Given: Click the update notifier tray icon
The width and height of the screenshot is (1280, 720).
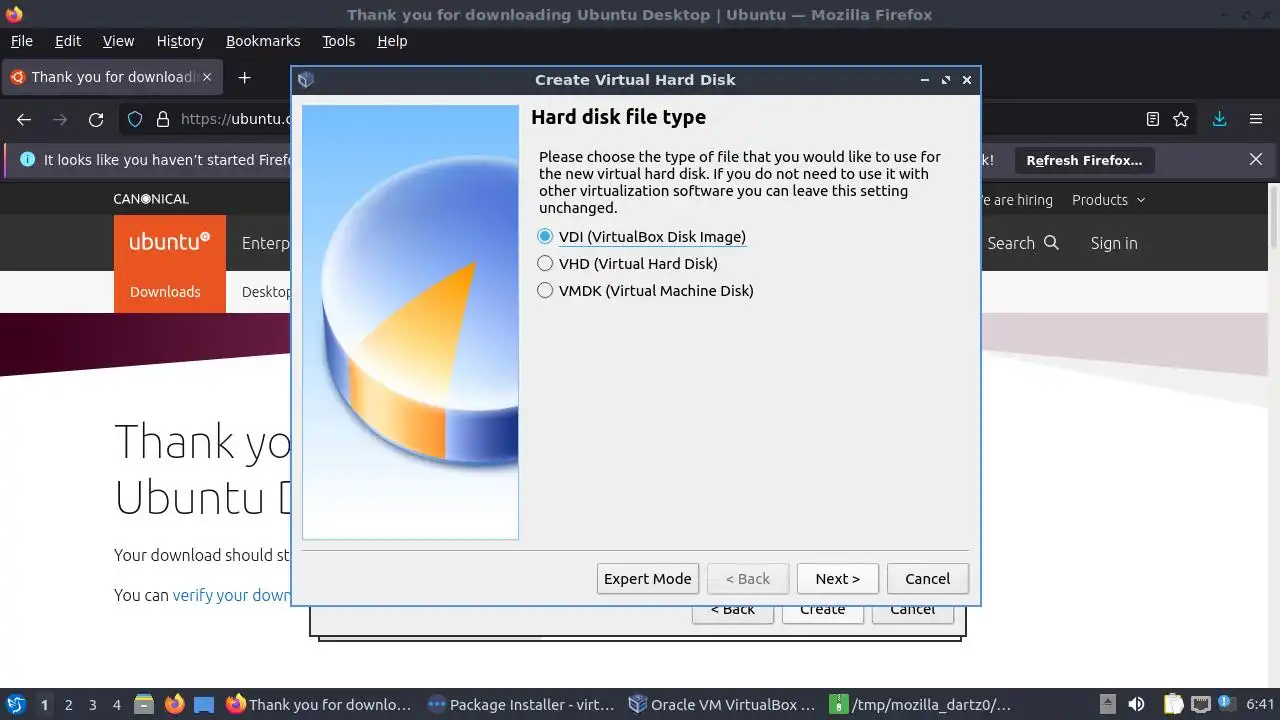Looking at the screenshot, I should pyautogui.click(x=1226, y=704).
